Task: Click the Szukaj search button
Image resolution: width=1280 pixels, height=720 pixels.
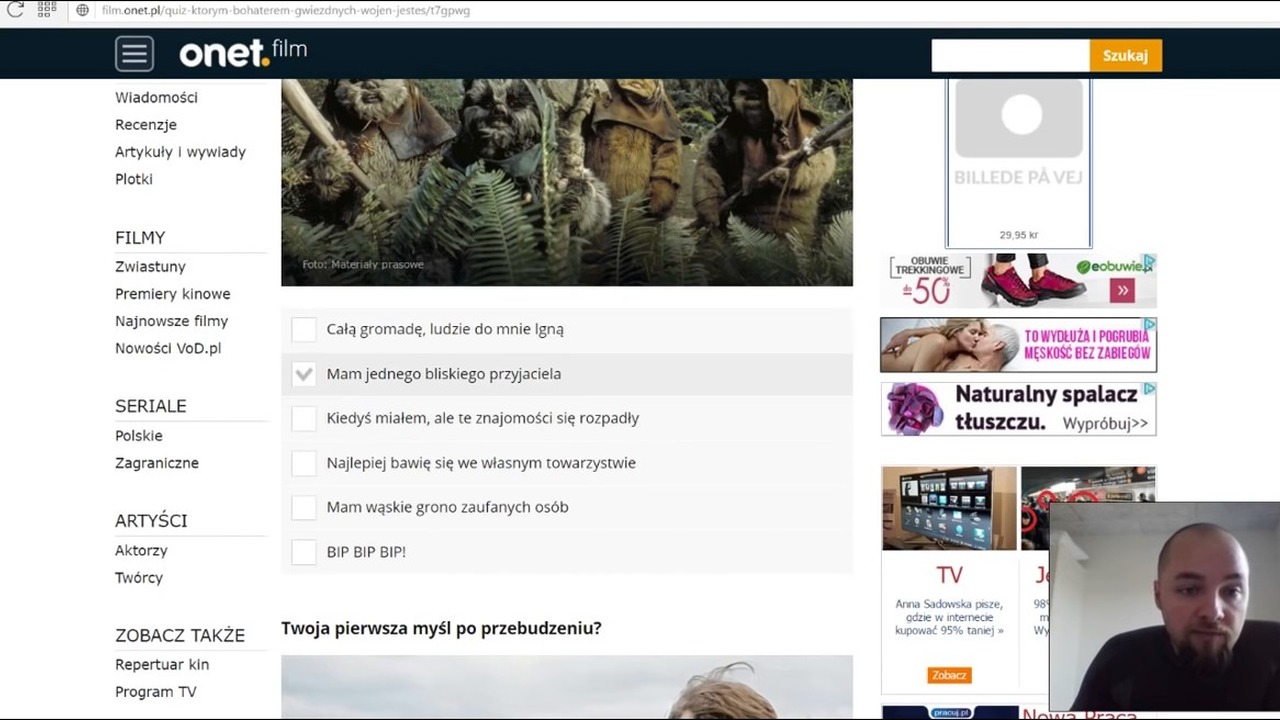Action: tap(1125, 56)
